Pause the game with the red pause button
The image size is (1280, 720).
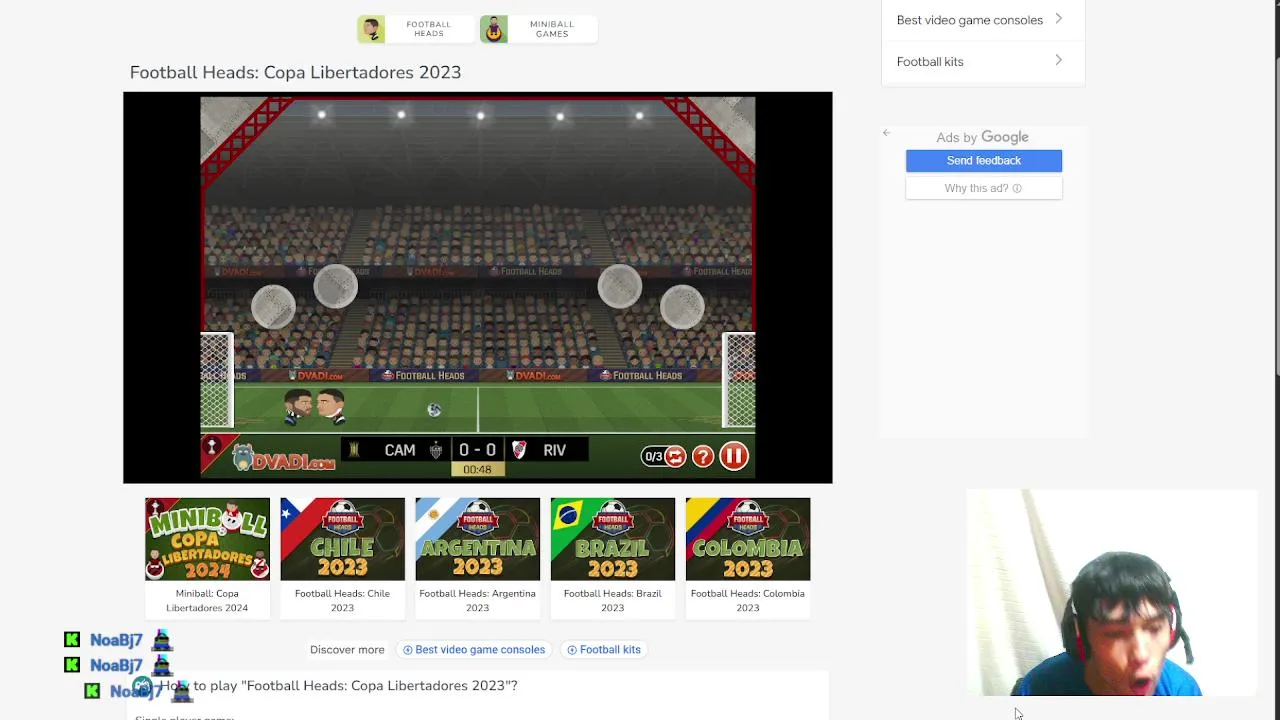click(734, 456)
